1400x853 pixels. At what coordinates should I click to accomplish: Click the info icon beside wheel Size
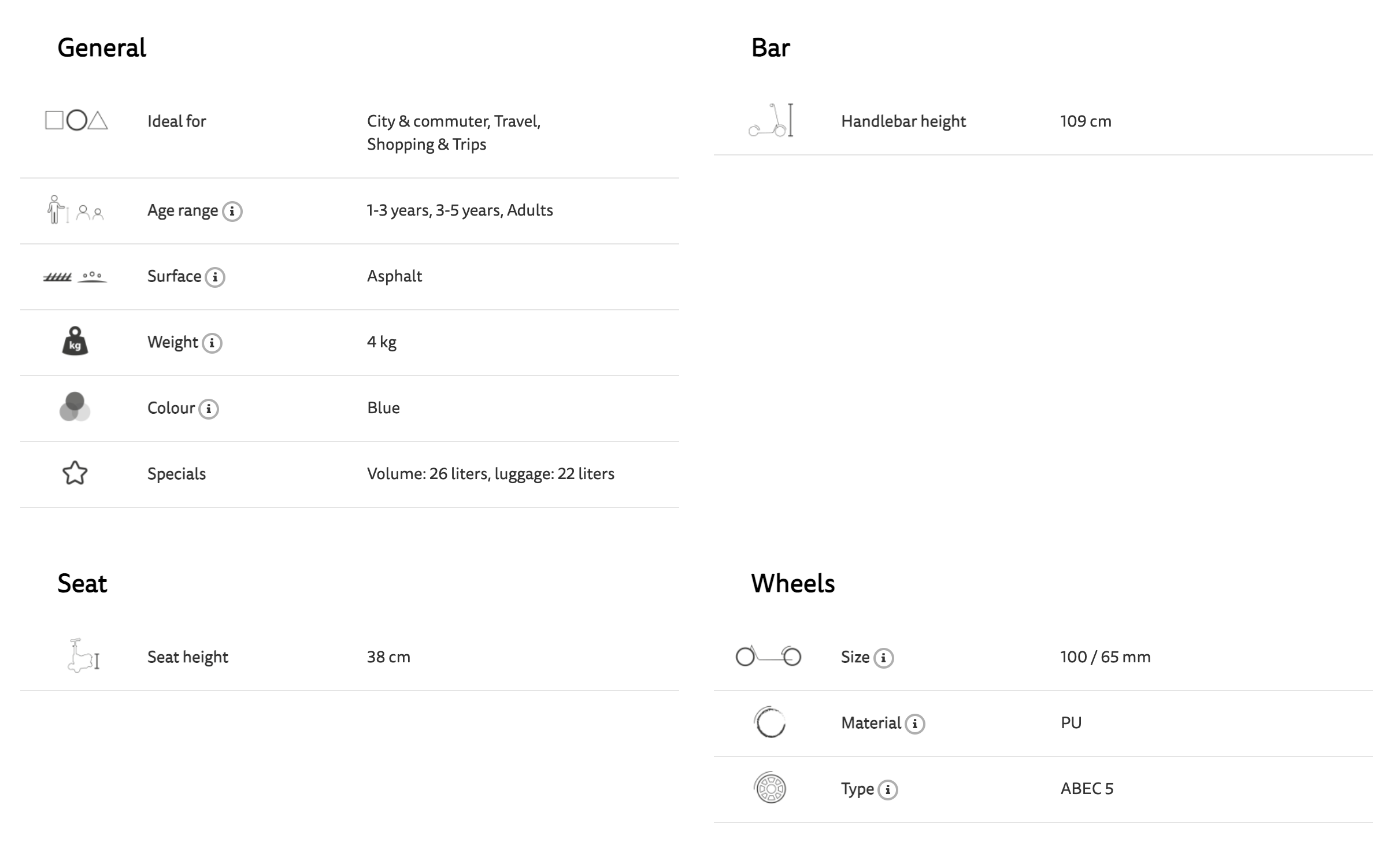[x=883, y=658]
